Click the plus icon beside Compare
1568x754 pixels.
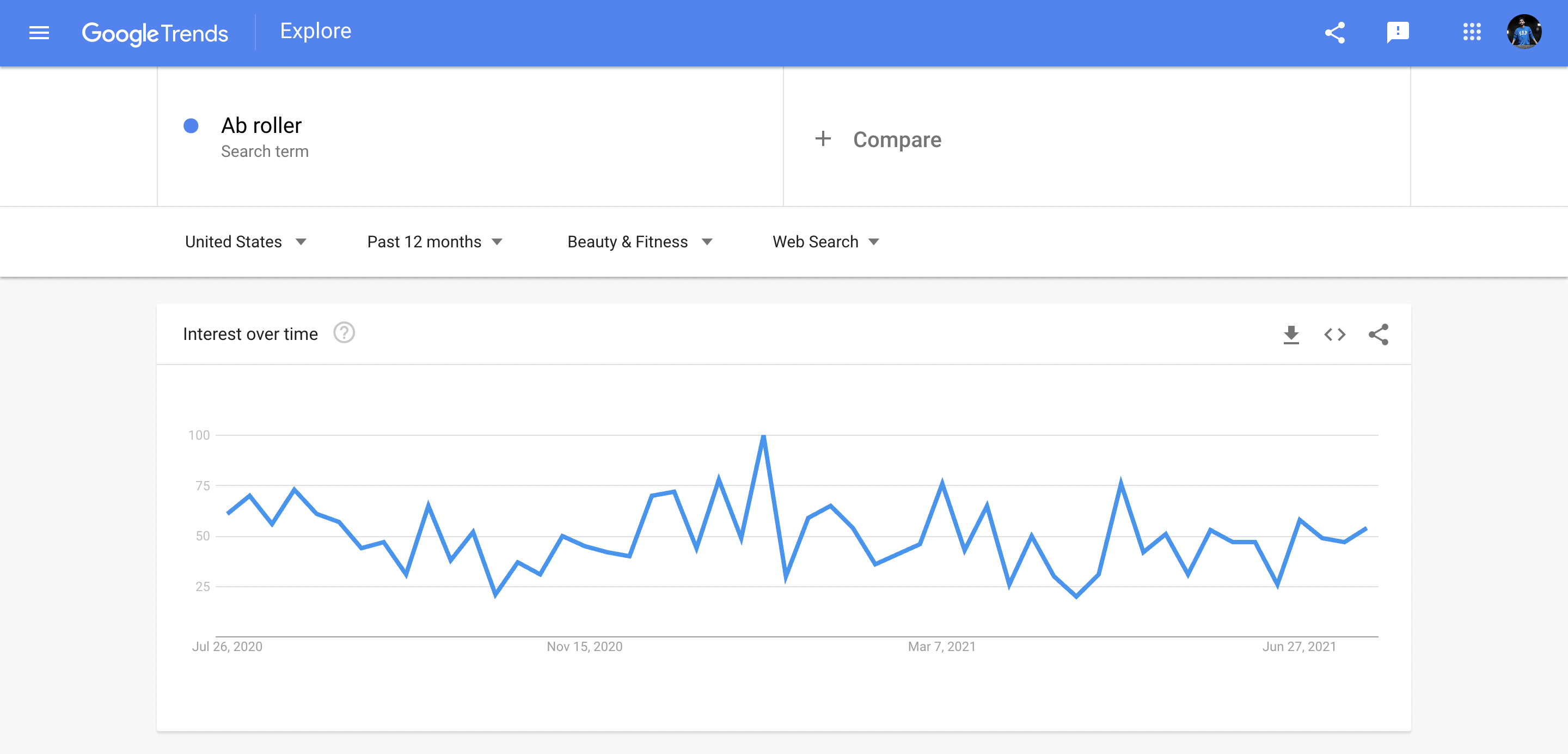(x=822, y=139)
